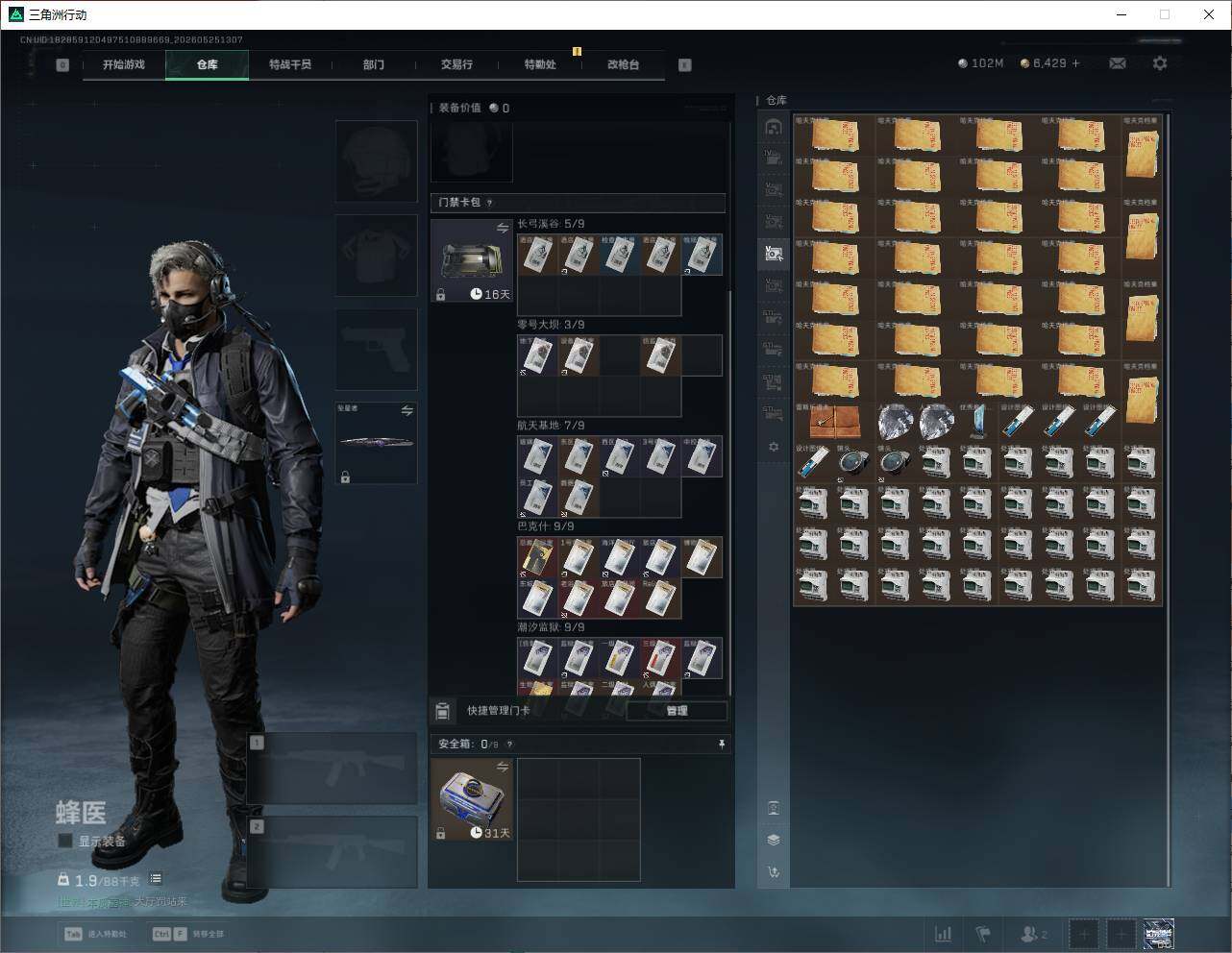Screen dimensions: 1232x953
Task: Select first keycard under 巴克什
Action: tap(538, 558)
